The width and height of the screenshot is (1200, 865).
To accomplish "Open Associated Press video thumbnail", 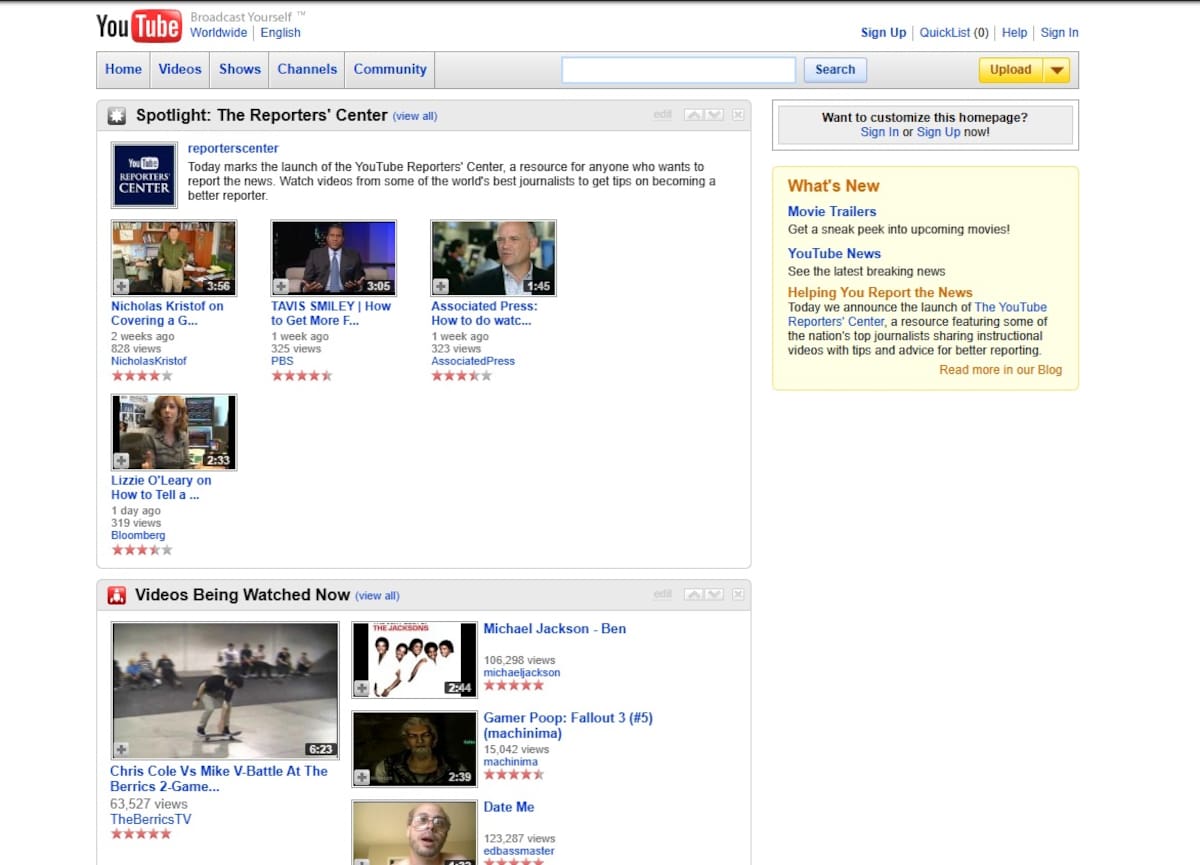I will 494,258.
